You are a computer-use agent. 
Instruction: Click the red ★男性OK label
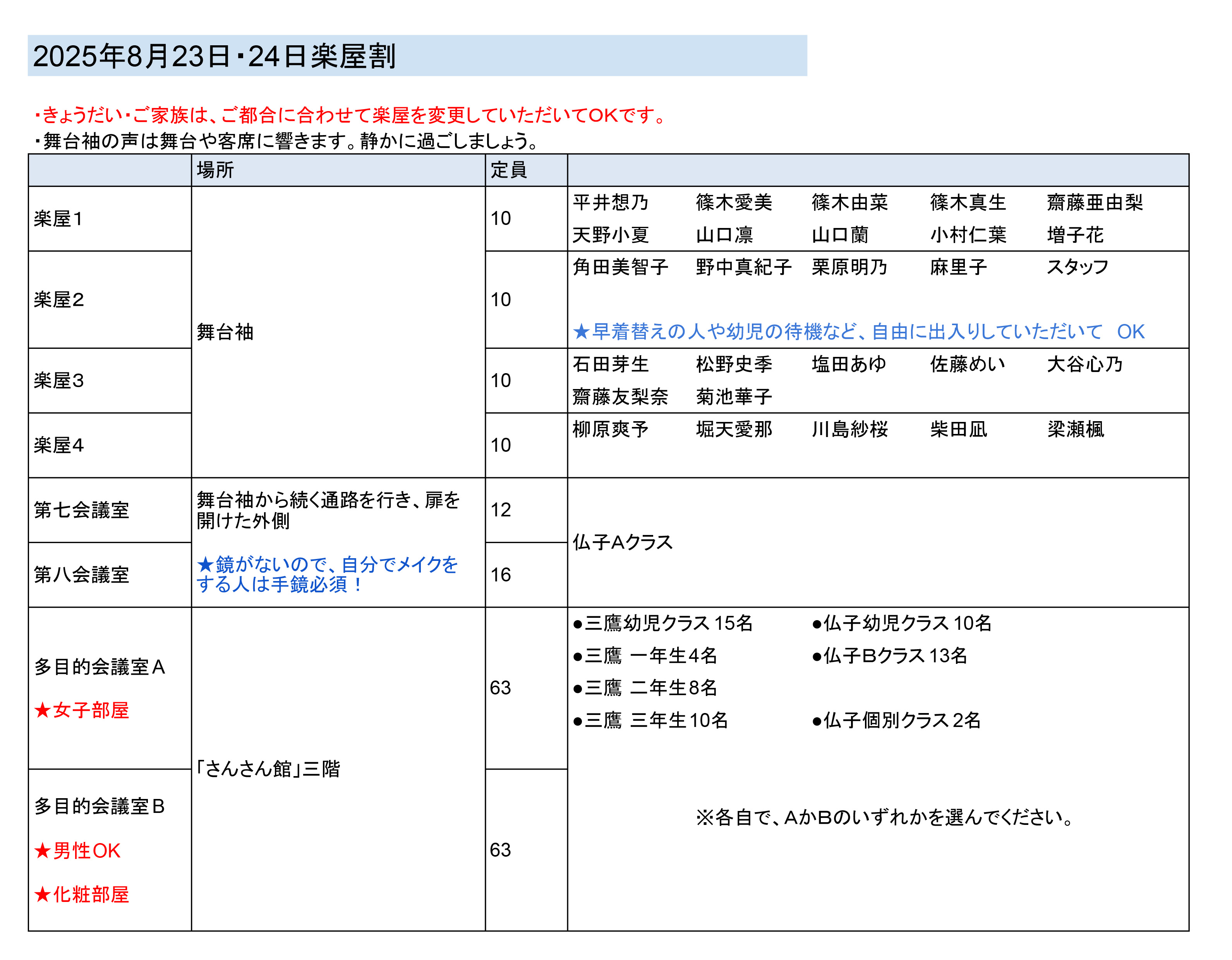coord(78,850)
